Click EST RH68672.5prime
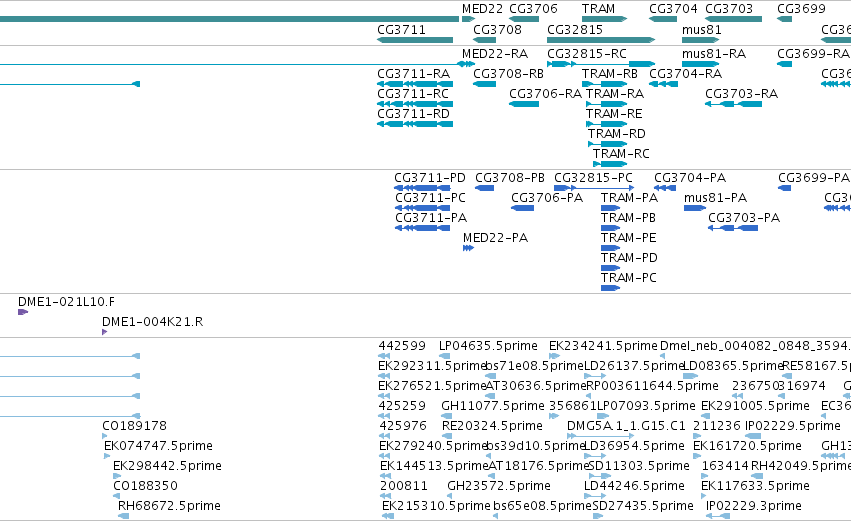The height and width of the screenshot is (521, 851). (x=169, y=506)
